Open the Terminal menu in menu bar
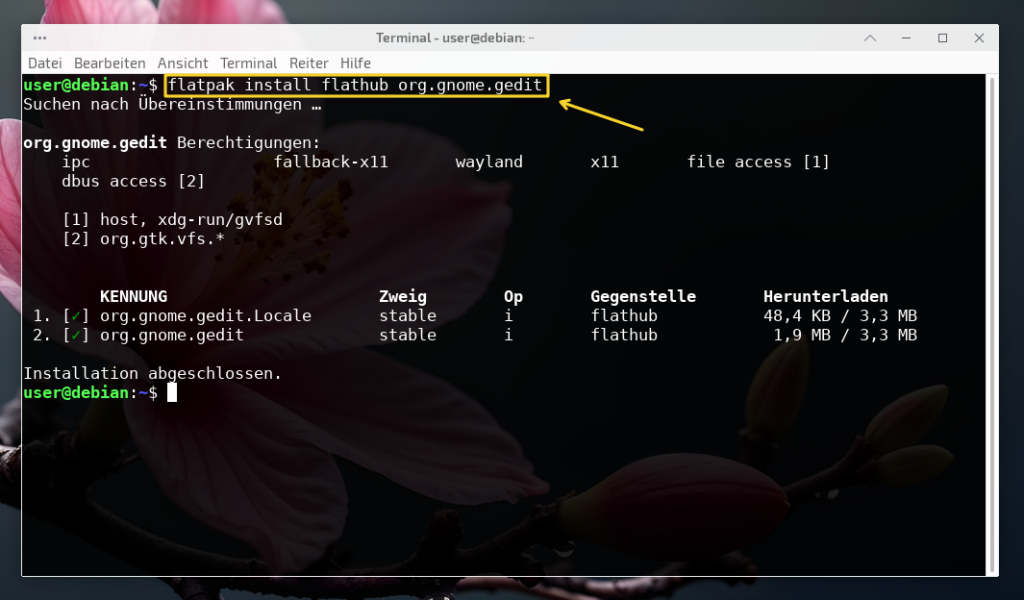Screen dimensions: 1024x600 pyautogui.click(x=249, y=63)
